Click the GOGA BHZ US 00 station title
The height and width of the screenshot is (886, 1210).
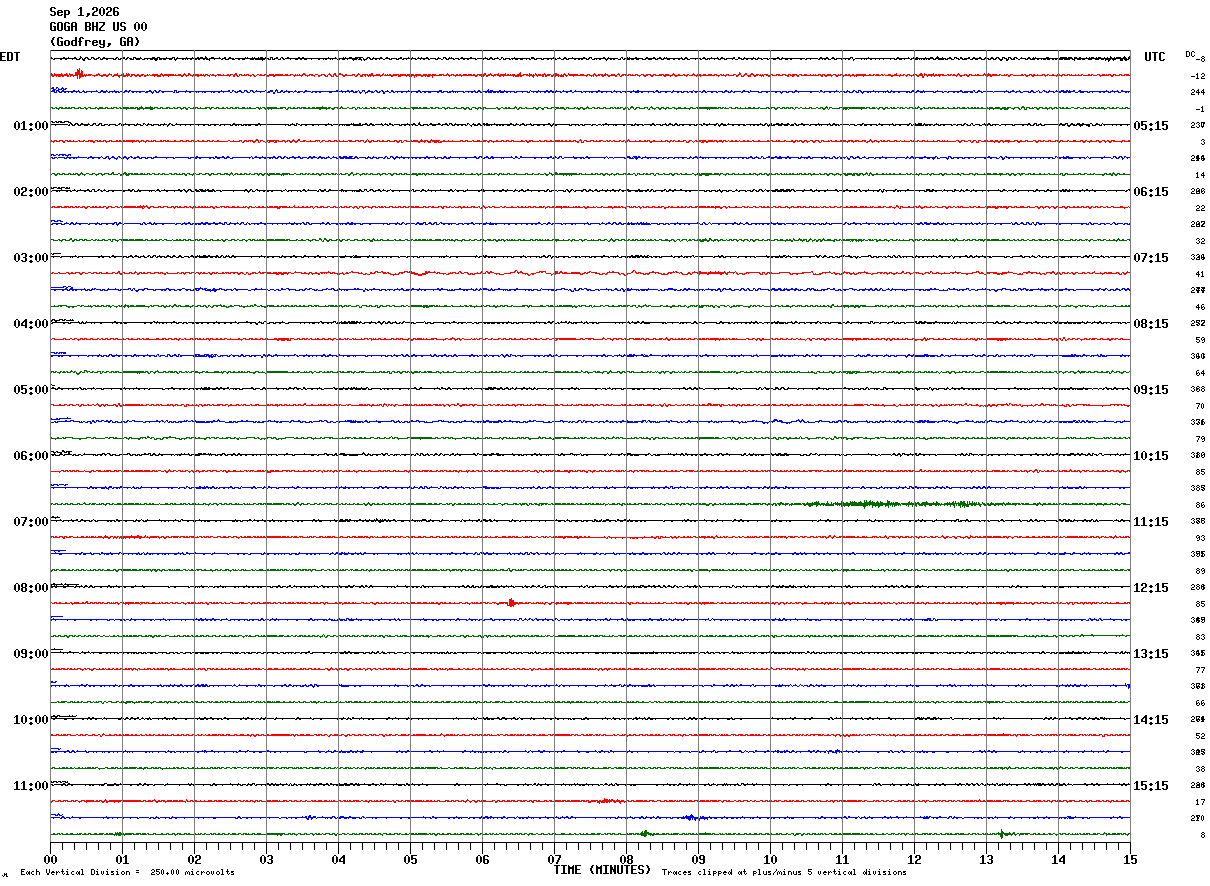tap(98, 27)
